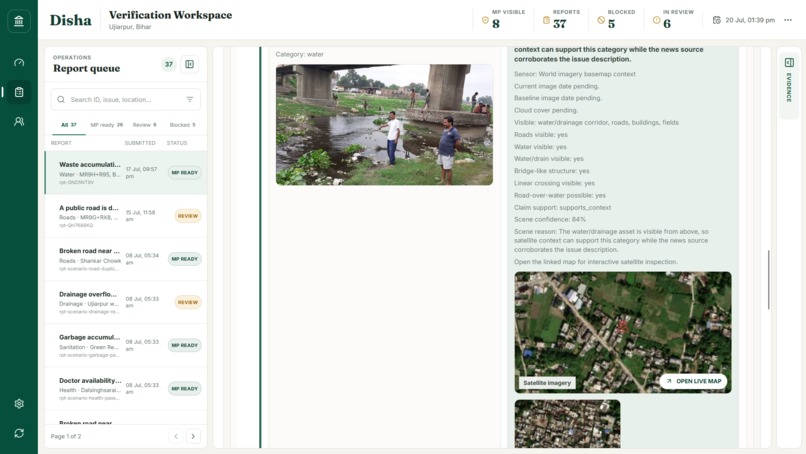Click the STATUS column header
This screenshot has height=454, width=806.
(x=177, y=143)
